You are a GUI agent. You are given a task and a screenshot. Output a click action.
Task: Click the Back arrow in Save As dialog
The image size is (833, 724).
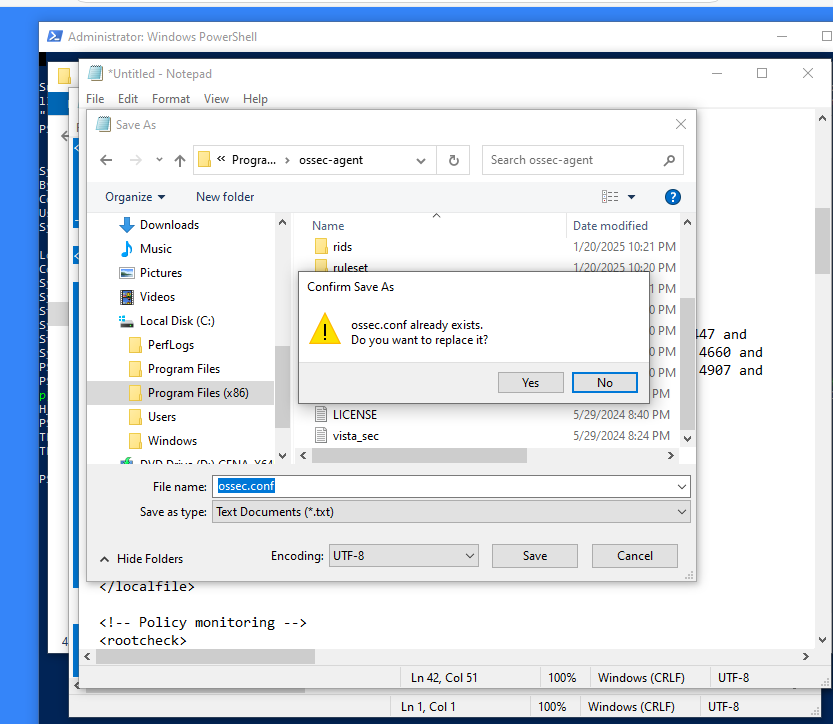click(x=106, y=160)
